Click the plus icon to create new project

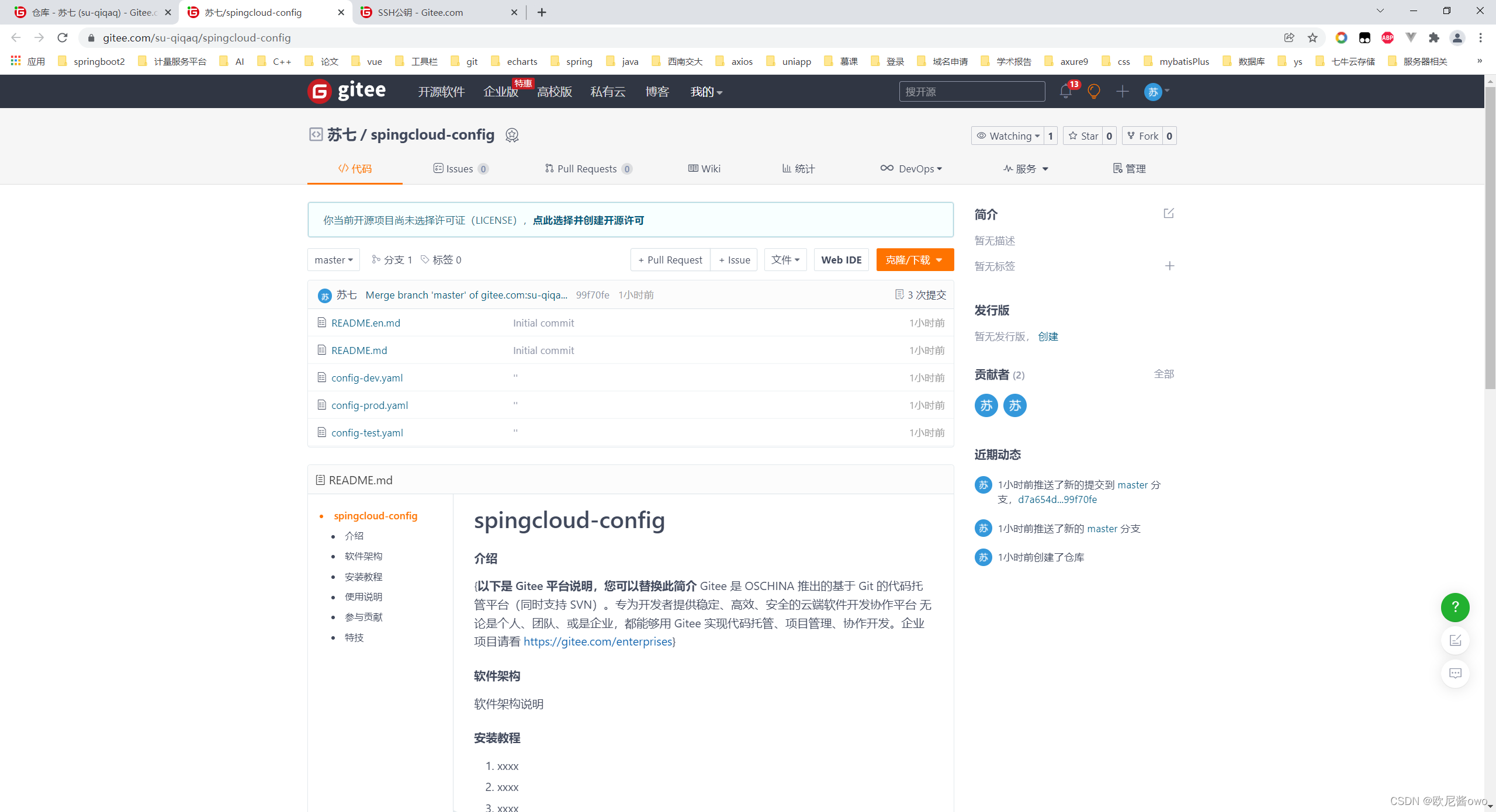[1122, 92]
